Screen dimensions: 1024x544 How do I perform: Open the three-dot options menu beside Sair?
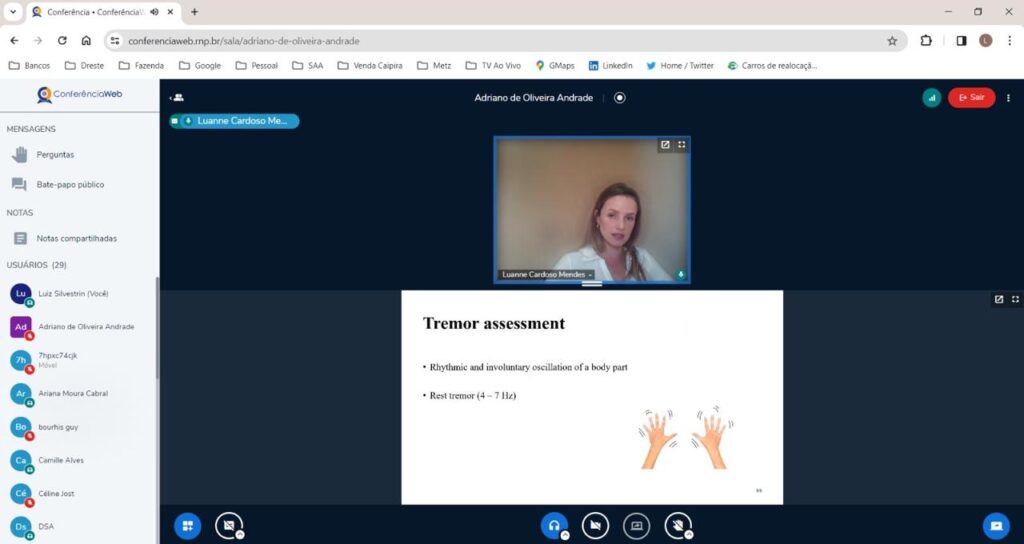[1008, 98]
